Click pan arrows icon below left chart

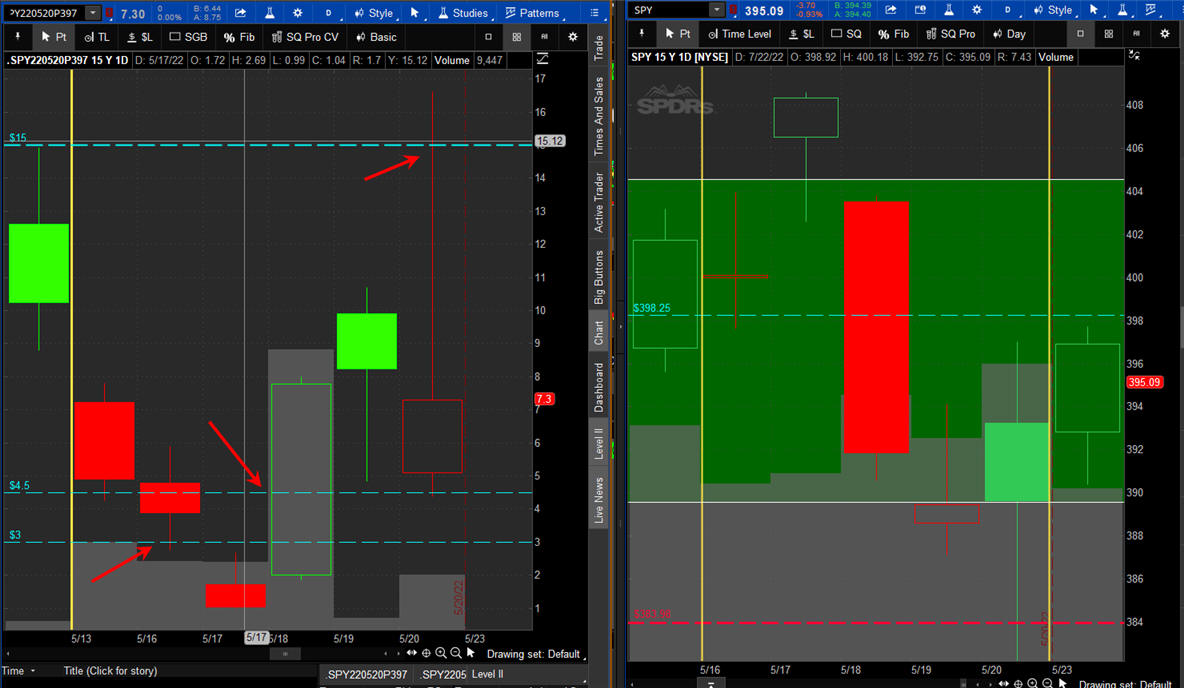click(412, 653)
